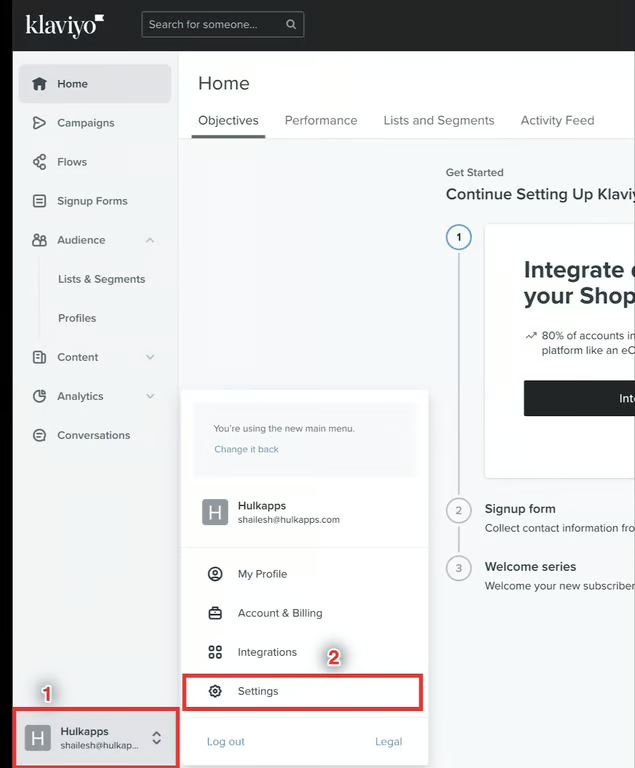Open Profiles under Audience
The width and height of the screenshot is (635, 768).
point(77,318)
